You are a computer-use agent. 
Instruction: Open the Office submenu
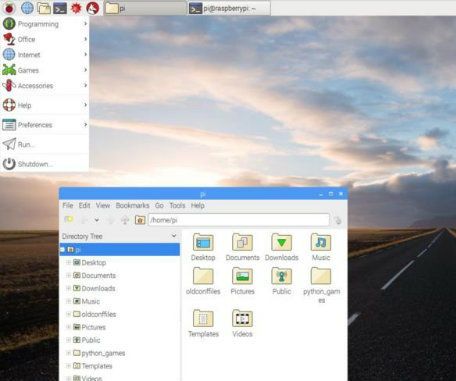(45, 39)
